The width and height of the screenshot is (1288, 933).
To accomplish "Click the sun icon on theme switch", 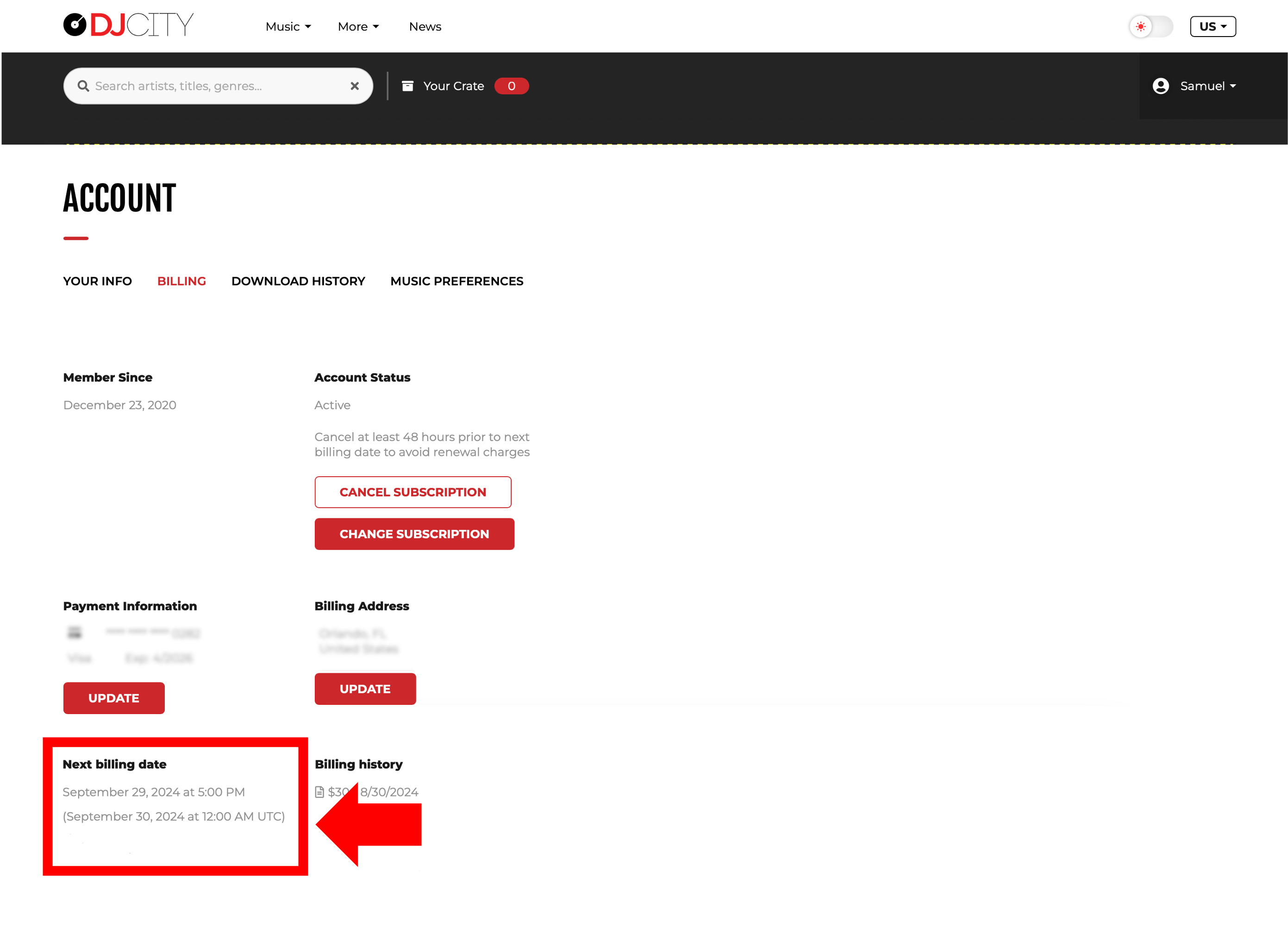I will pos(1140,27).
